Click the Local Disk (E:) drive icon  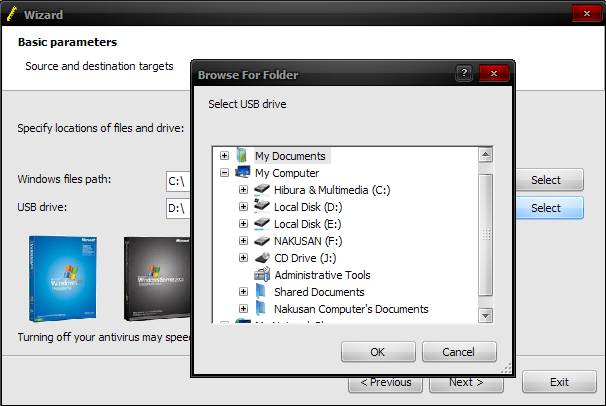262,223
